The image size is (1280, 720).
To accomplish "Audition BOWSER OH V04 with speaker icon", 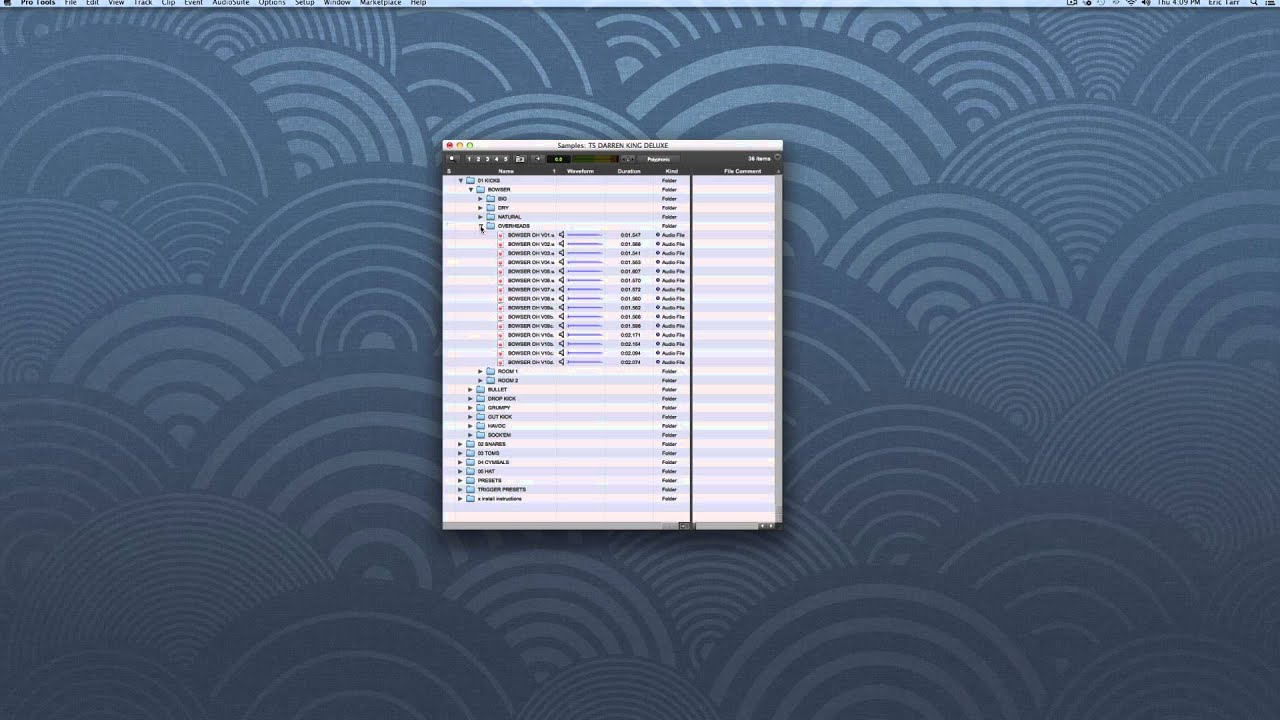I will [x=561, y=262].
